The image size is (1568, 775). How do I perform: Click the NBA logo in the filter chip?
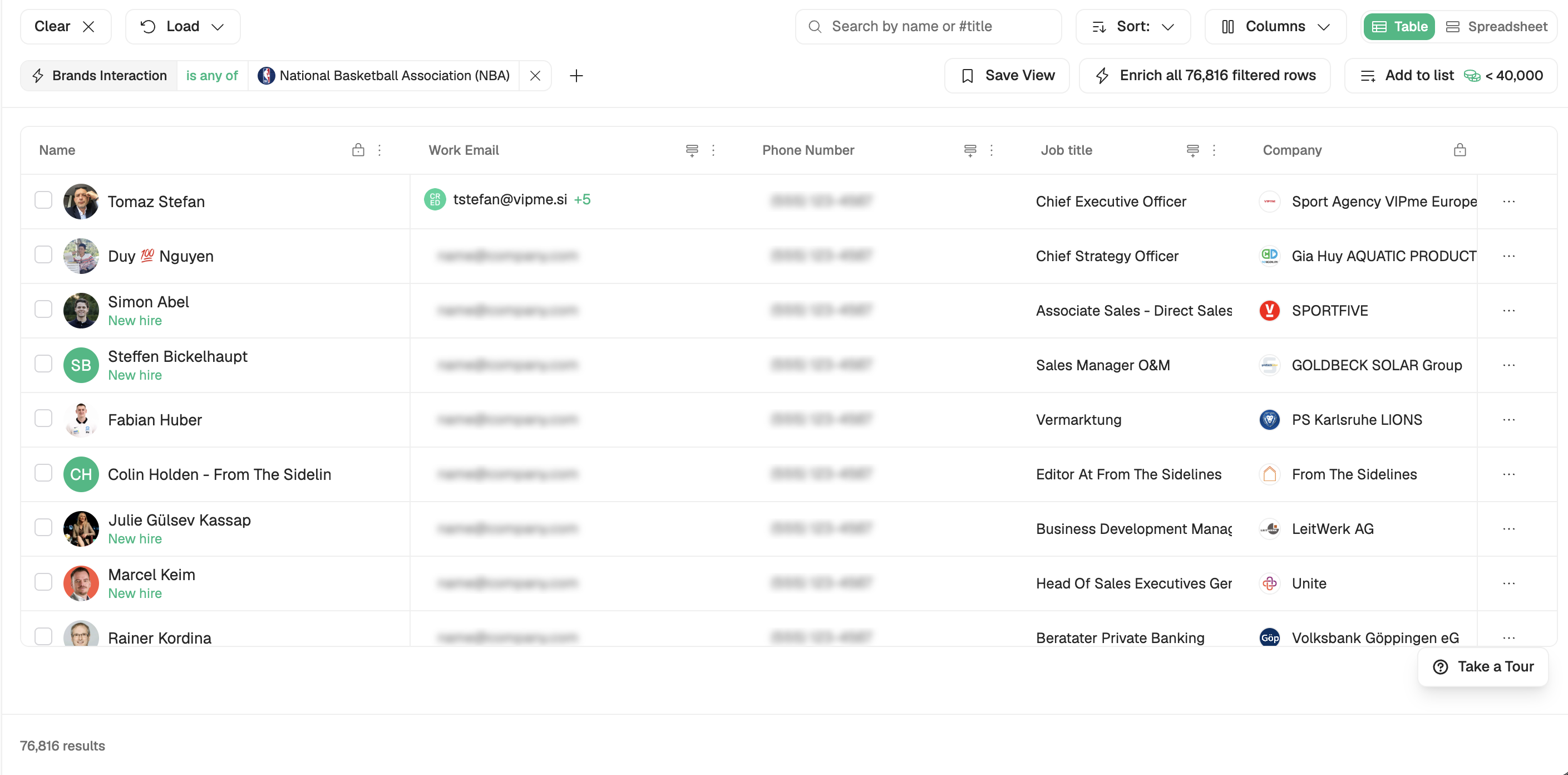click(266, 76)
